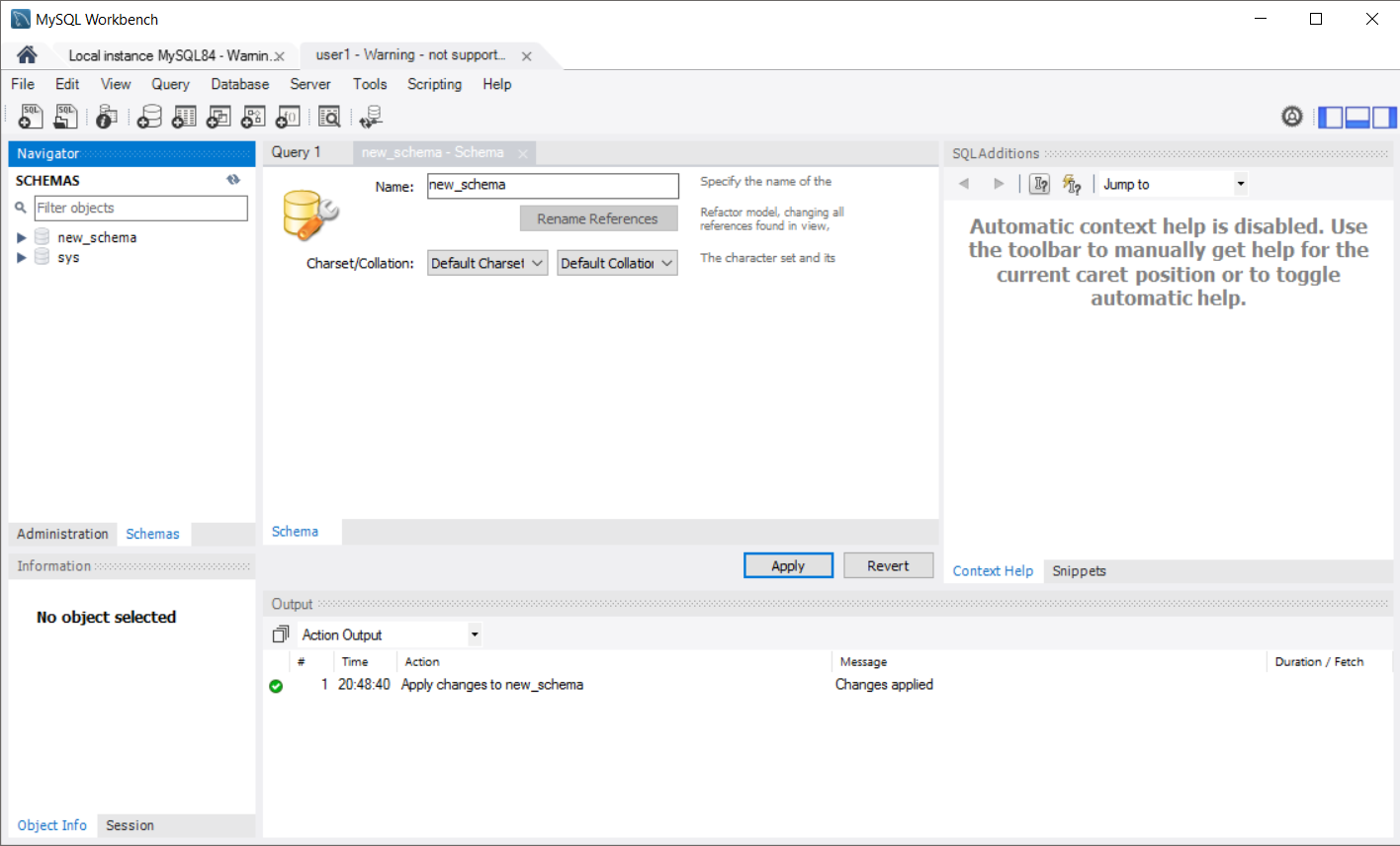The height and width of the screenshot is (846, 1400).
Task: Create new stored procedure toolbar icon
Action: 253,117
